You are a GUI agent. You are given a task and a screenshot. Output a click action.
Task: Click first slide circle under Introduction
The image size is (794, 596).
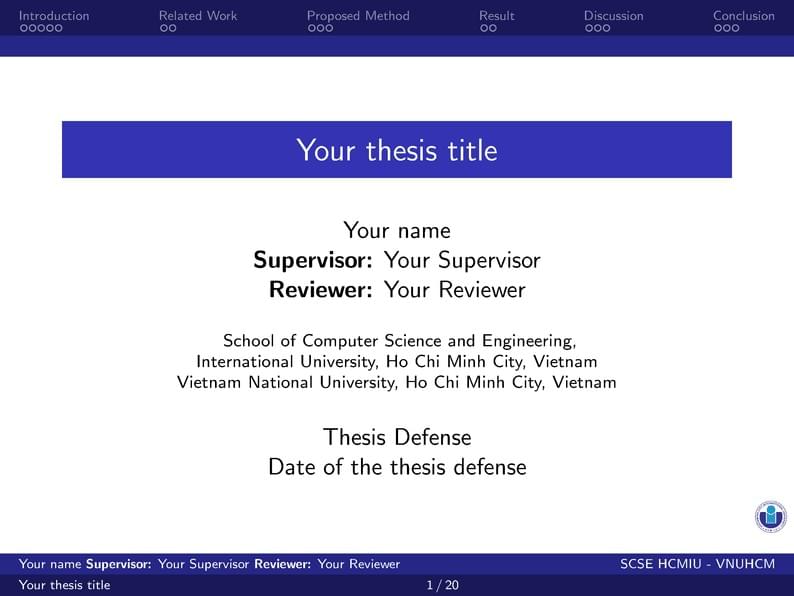coord(23,29)
